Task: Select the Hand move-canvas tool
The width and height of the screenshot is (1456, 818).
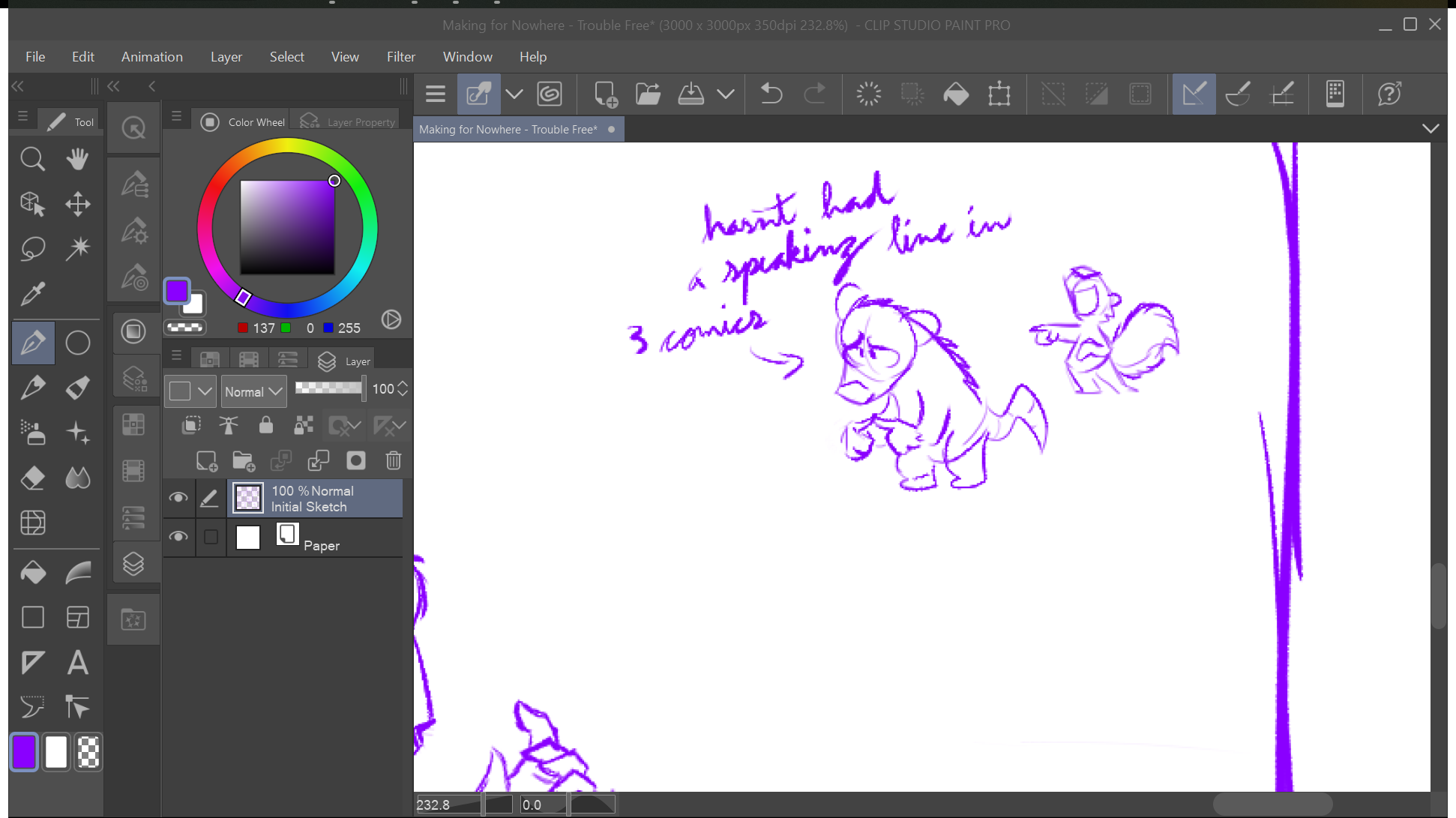Action: [78, 158]
